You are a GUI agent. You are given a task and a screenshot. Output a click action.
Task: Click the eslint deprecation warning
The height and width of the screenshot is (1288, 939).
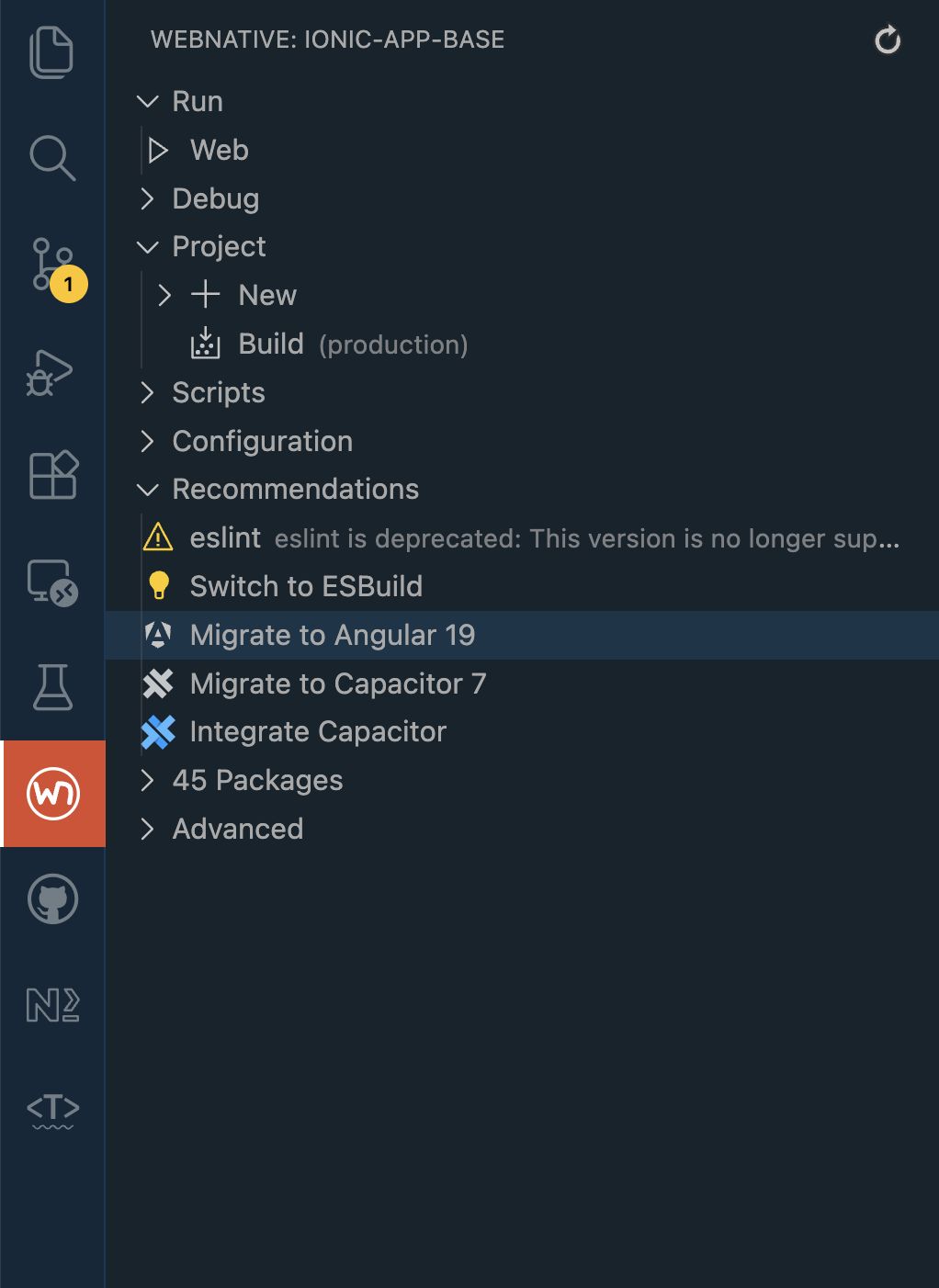click(x=226, y=538)
